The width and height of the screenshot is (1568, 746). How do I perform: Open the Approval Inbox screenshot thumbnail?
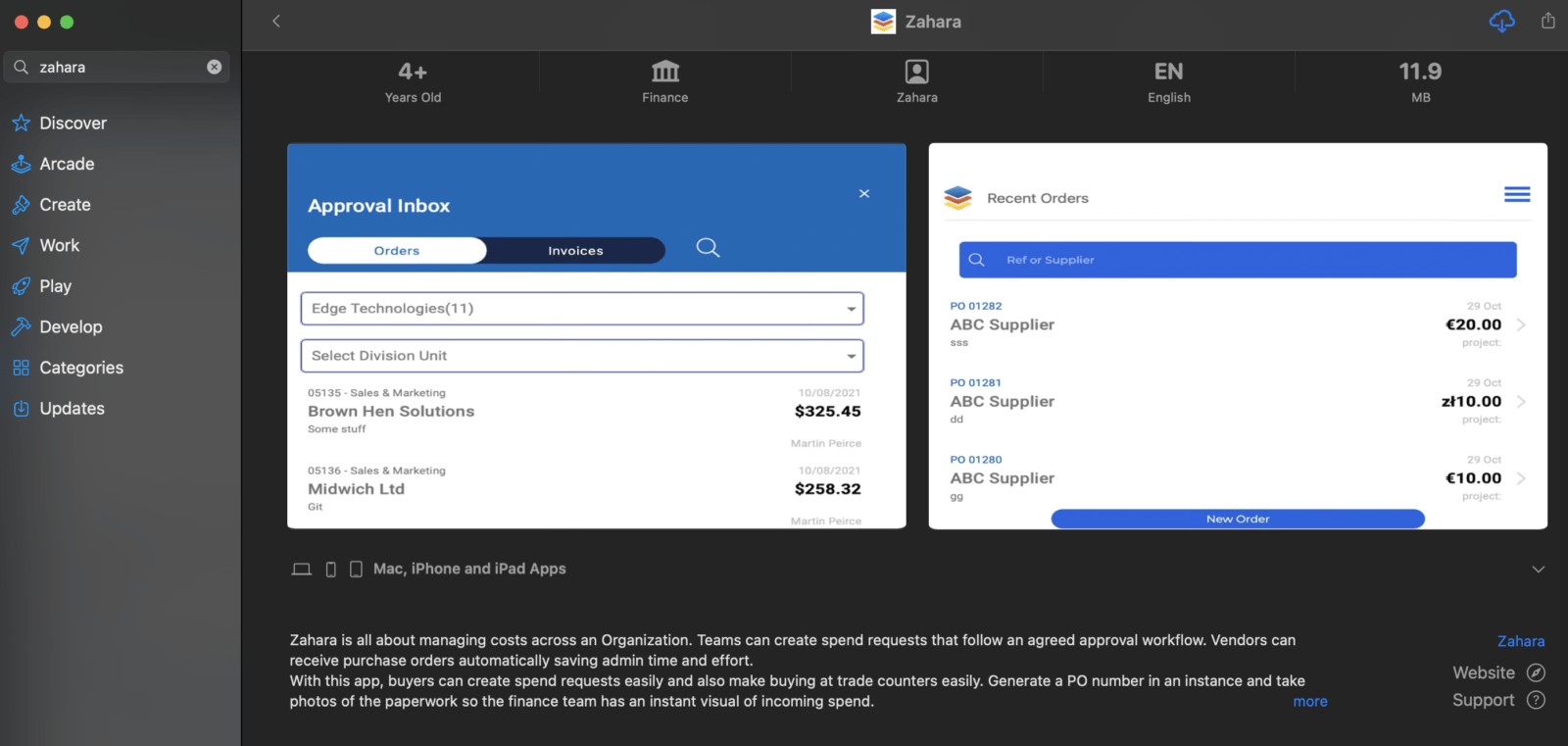pos(597,336)
